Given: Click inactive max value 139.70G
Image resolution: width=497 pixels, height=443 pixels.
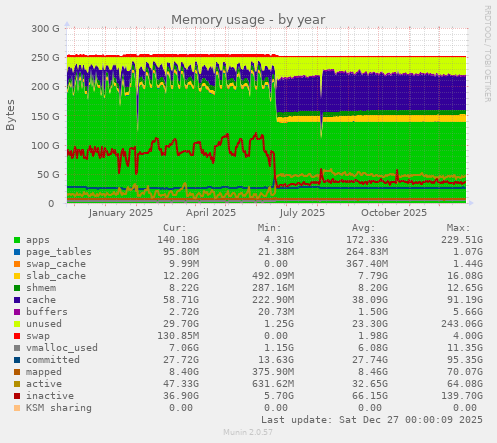Looking at the screenshot, I should (462, 396).
